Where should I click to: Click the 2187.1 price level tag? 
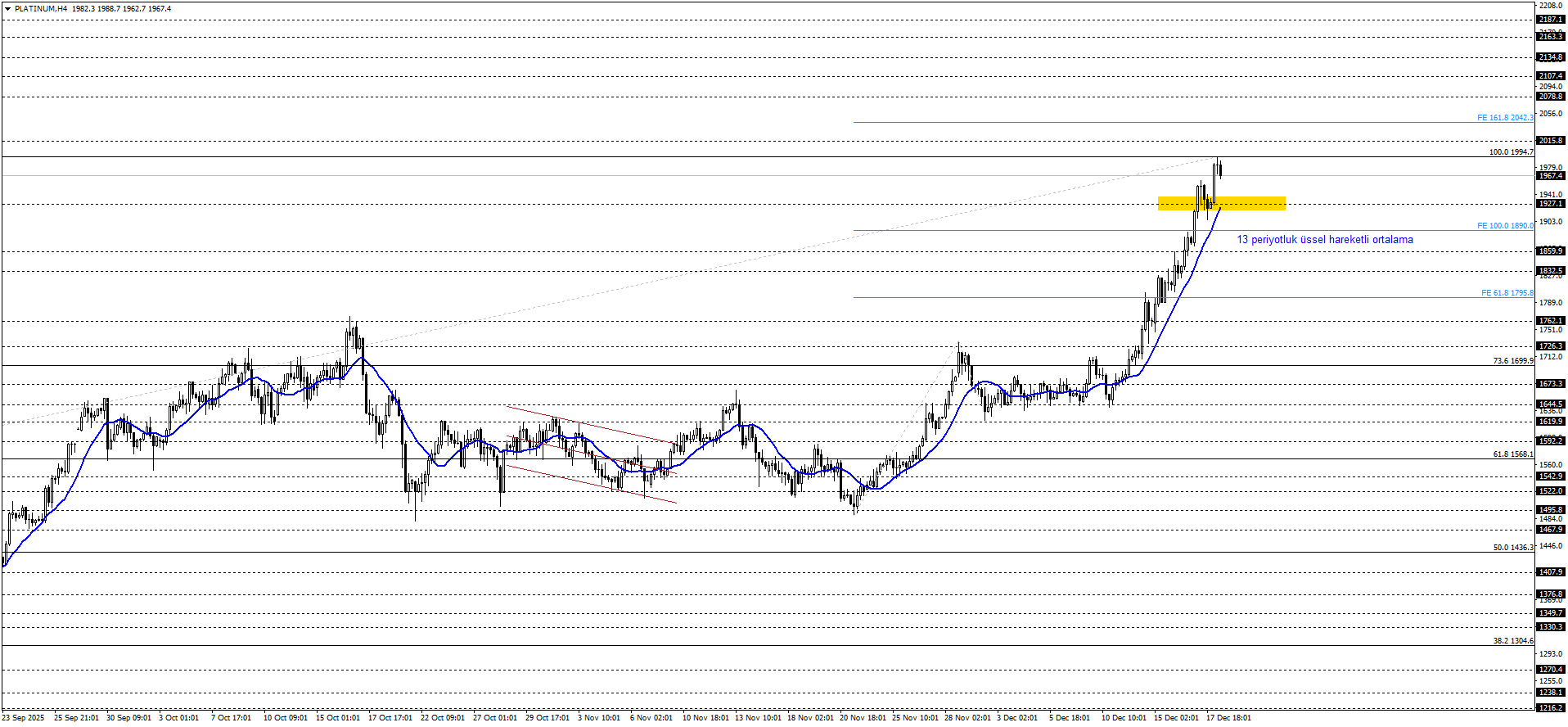1550,20
